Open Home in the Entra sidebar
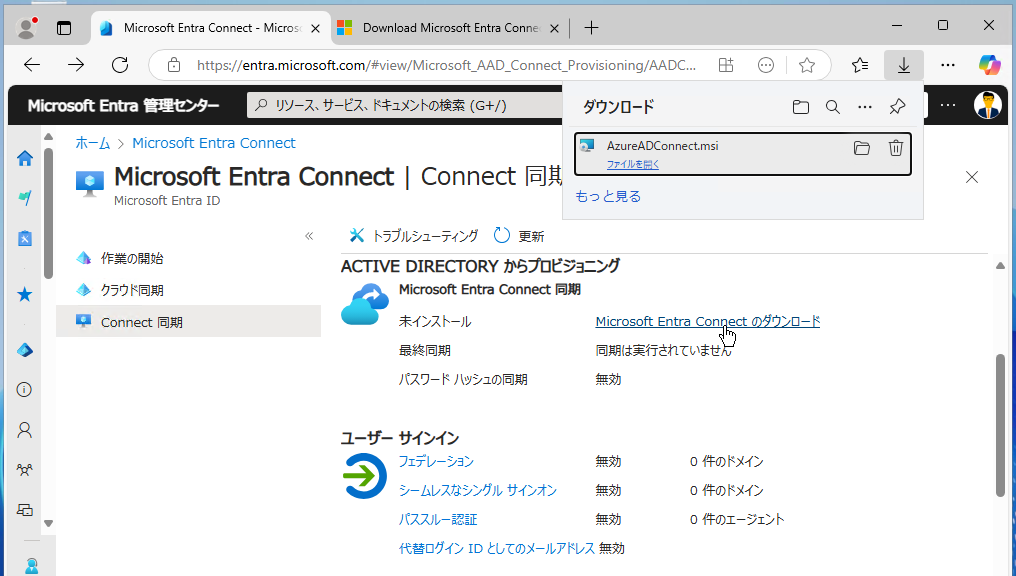 23,158
